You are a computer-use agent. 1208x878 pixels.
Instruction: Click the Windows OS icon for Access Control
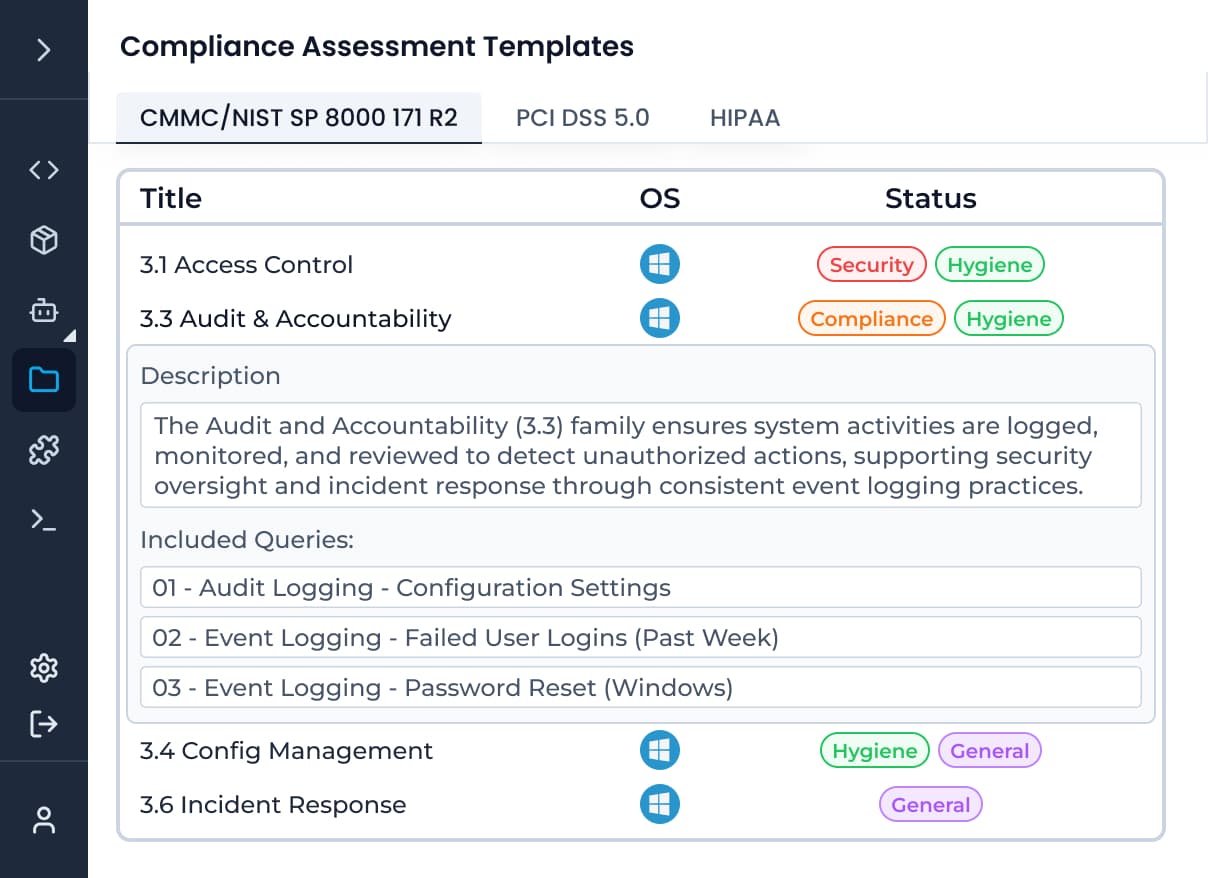tap(660, 264)
